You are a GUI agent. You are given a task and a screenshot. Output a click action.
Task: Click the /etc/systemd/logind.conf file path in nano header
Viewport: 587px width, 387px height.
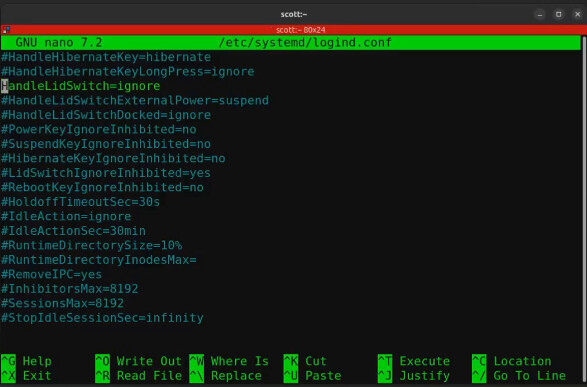[x=305, y=43]
